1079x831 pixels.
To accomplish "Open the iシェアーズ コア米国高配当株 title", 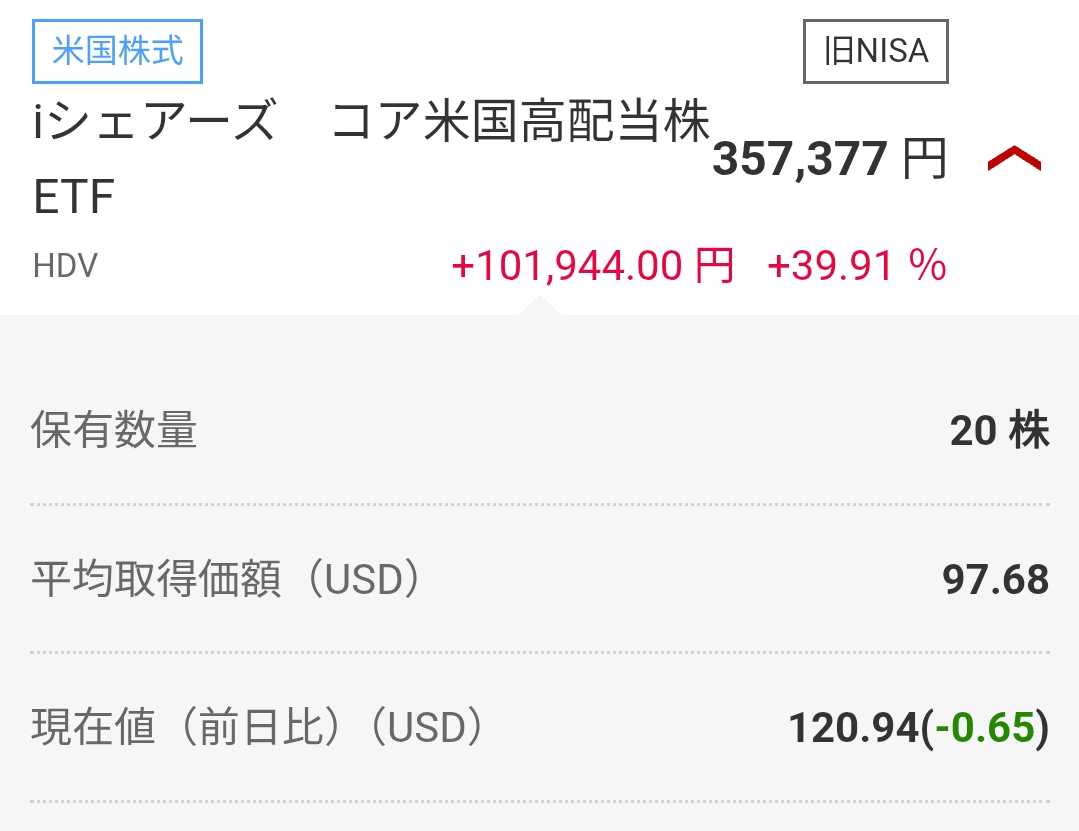I will coord(370,125).
